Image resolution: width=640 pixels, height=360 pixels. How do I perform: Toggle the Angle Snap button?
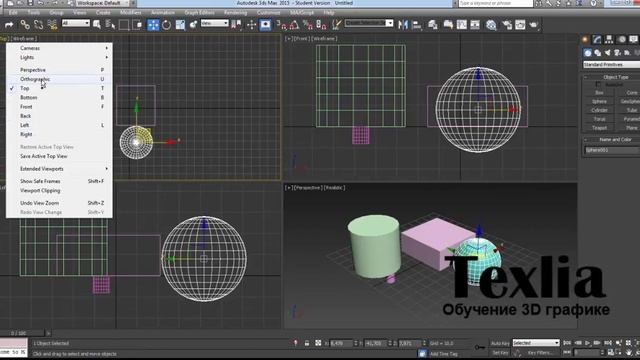coord(294,25)
